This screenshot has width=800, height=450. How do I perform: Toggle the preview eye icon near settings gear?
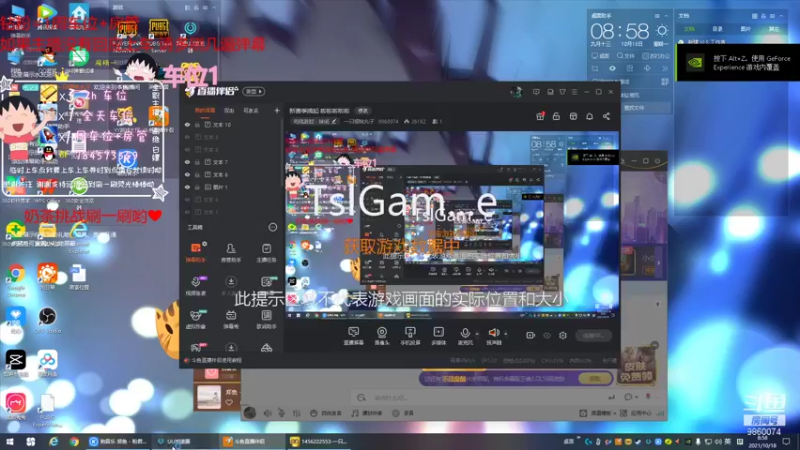(547, 335)
